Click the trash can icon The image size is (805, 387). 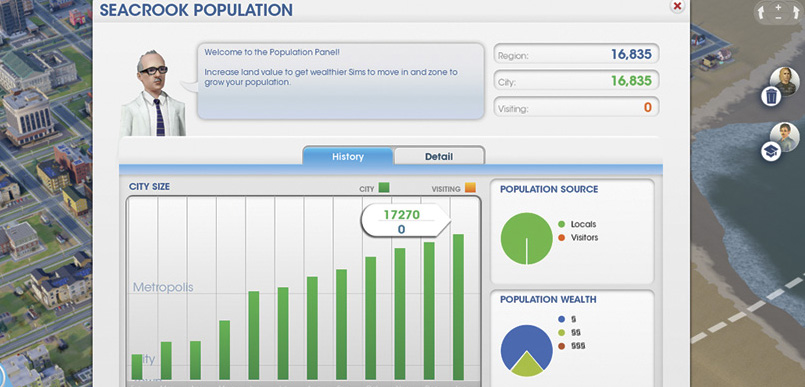tap(771, 96)
